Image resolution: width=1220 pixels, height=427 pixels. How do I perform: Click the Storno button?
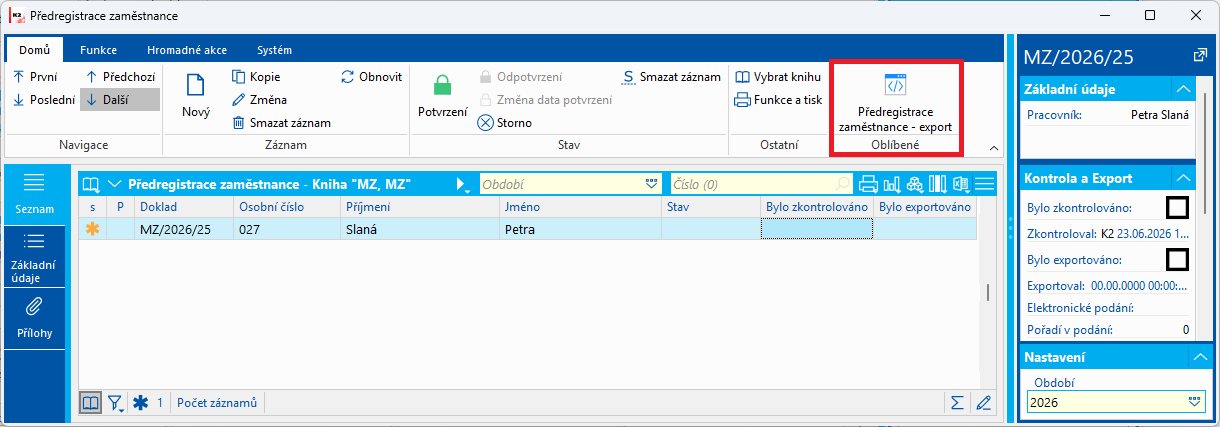[x=505, y=123]
